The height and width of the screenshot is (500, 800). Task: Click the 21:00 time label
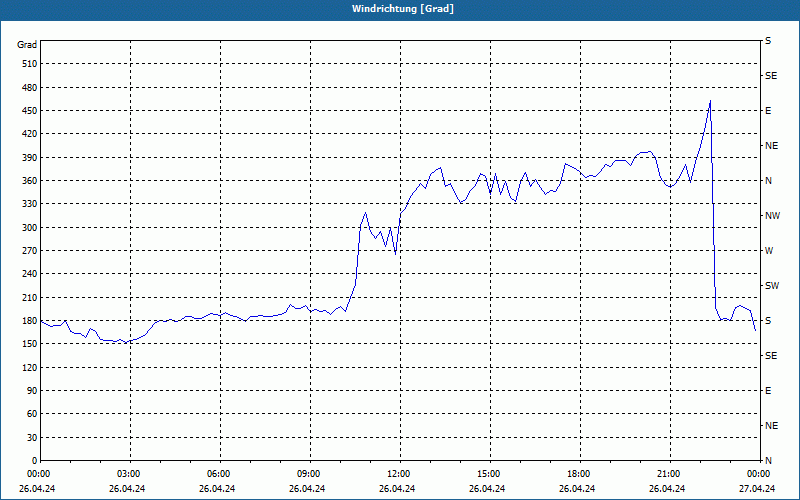(670, 474)
